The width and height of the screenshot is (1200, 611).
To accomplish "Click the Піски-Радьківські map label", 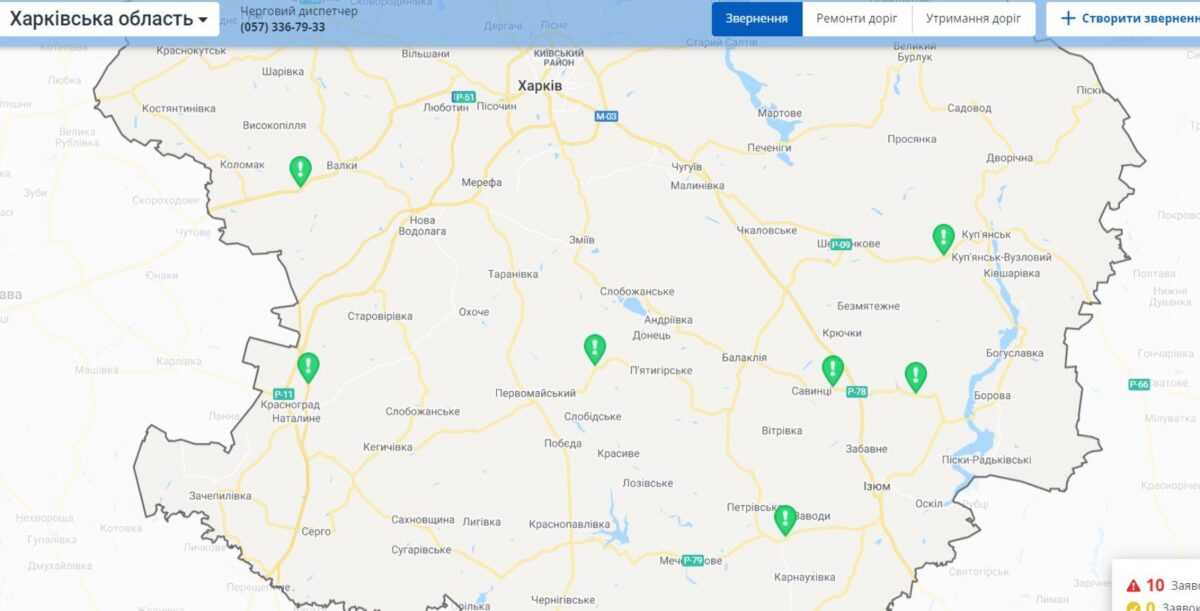I will coord(986,460).
